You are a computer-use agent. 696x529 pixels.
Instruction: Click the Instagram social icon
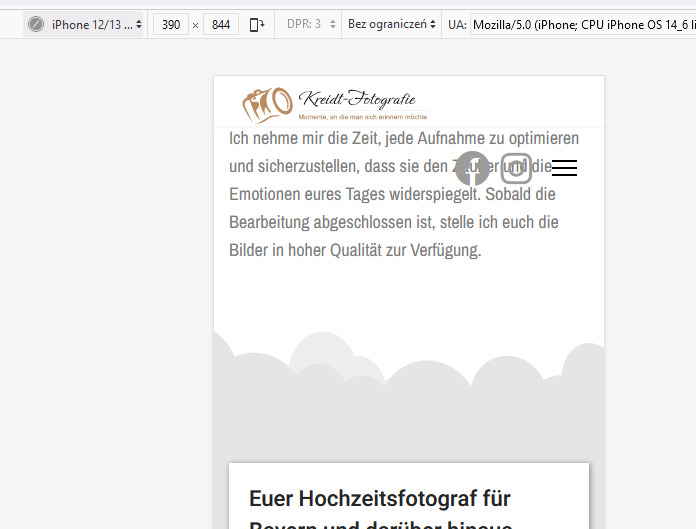click(x=516, y=168)
